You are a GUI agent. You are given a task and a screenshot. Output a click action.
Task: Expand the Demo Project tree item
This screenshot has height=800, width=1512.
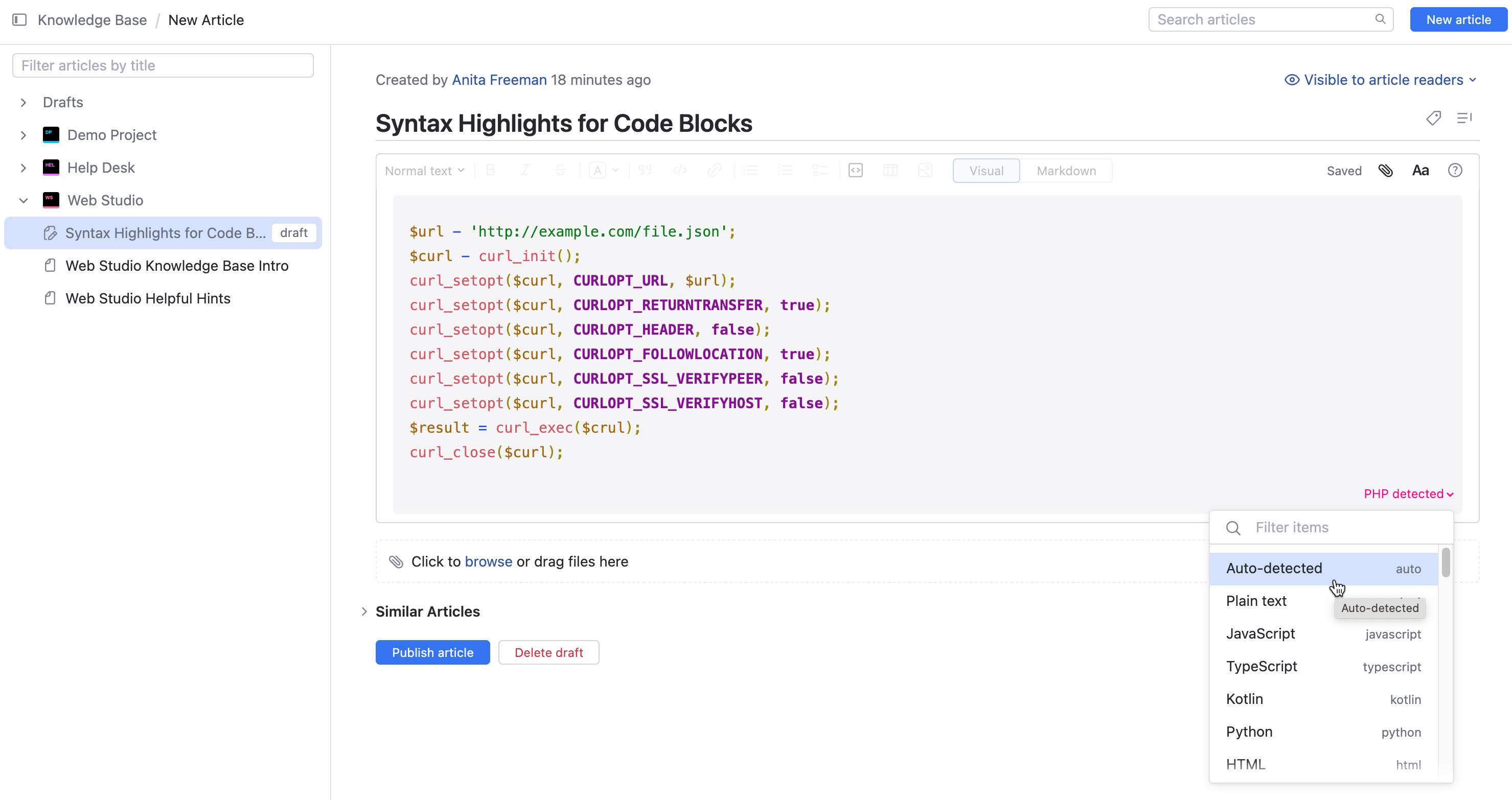pos(24,134)
